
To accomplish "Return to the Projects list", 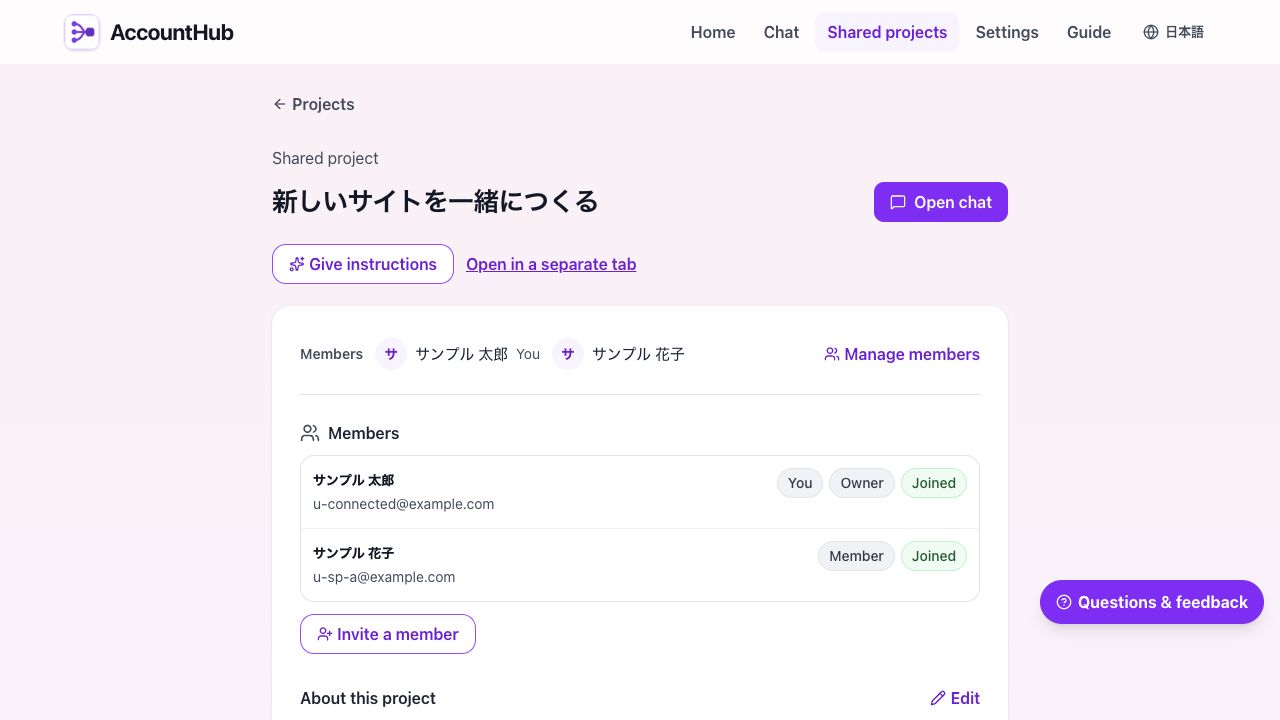I will (313, 104).
